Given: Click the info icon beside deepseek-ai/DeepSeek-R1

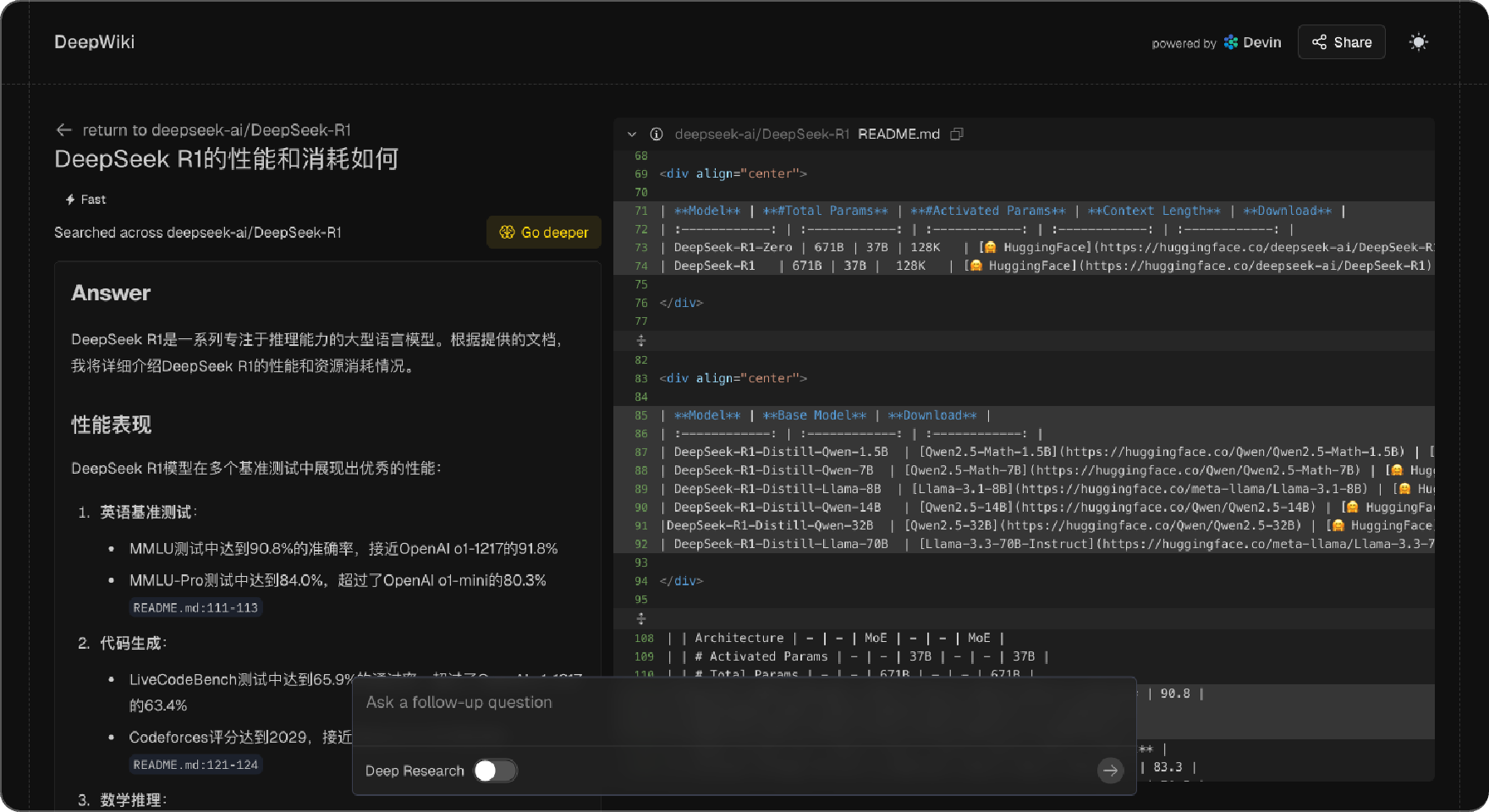Looking at the screenshot, I should tap(656, 134).
